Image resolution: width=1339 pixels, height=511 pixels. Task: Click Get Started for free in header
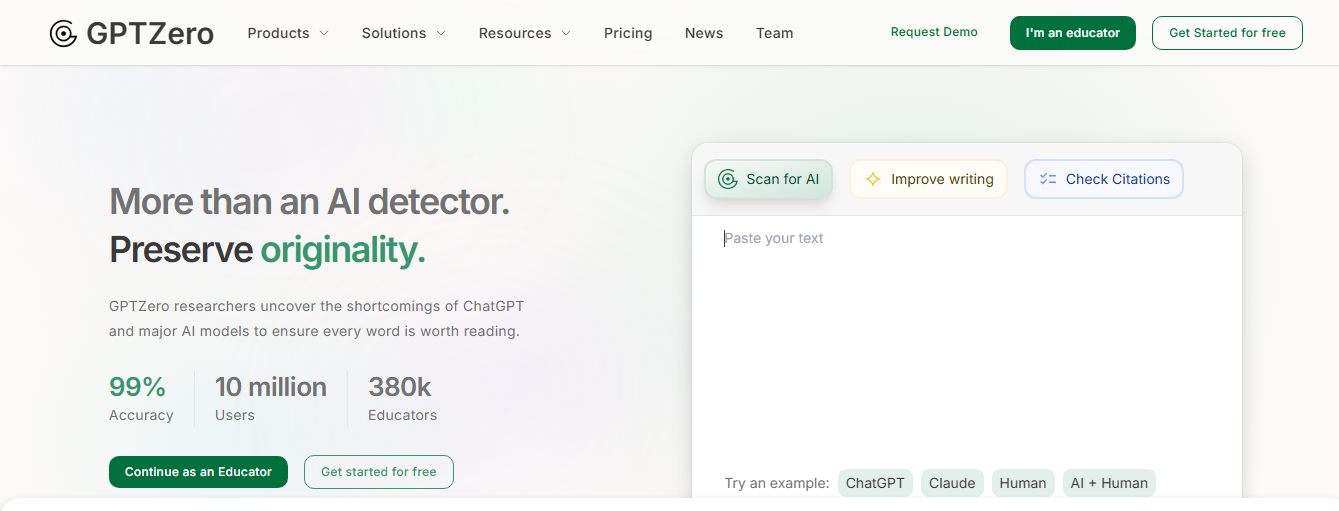click(1227, 33)
